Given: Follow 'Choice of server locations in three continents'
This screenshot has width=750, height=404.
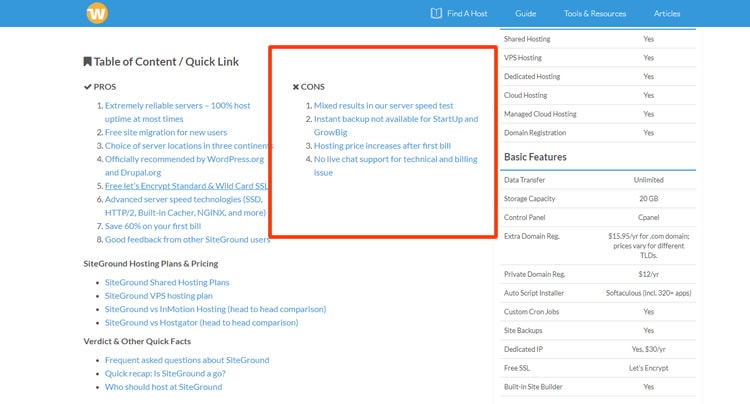Looking at the screenshot, I should (x=189, y=145).
